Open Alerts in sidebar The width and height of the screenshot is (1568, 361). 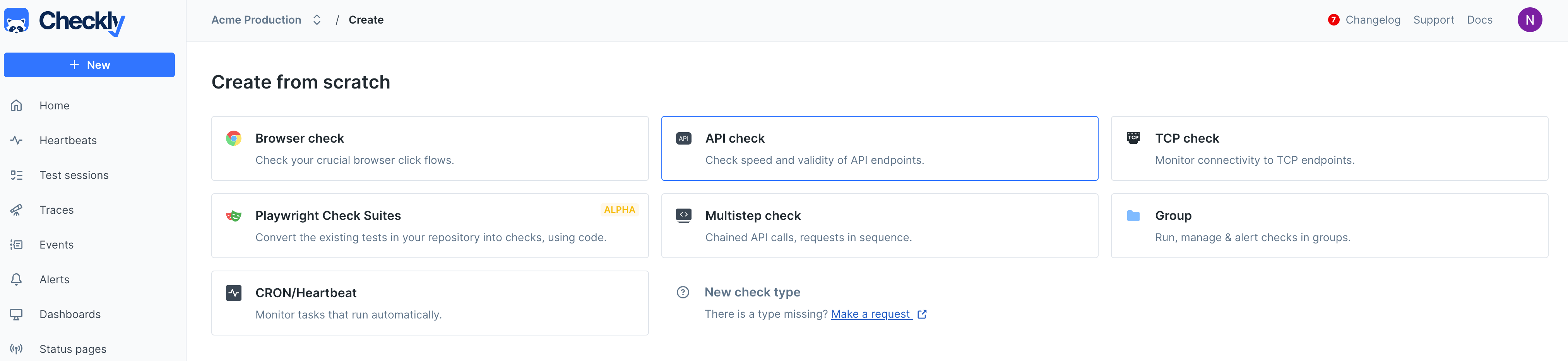point(54,279)
